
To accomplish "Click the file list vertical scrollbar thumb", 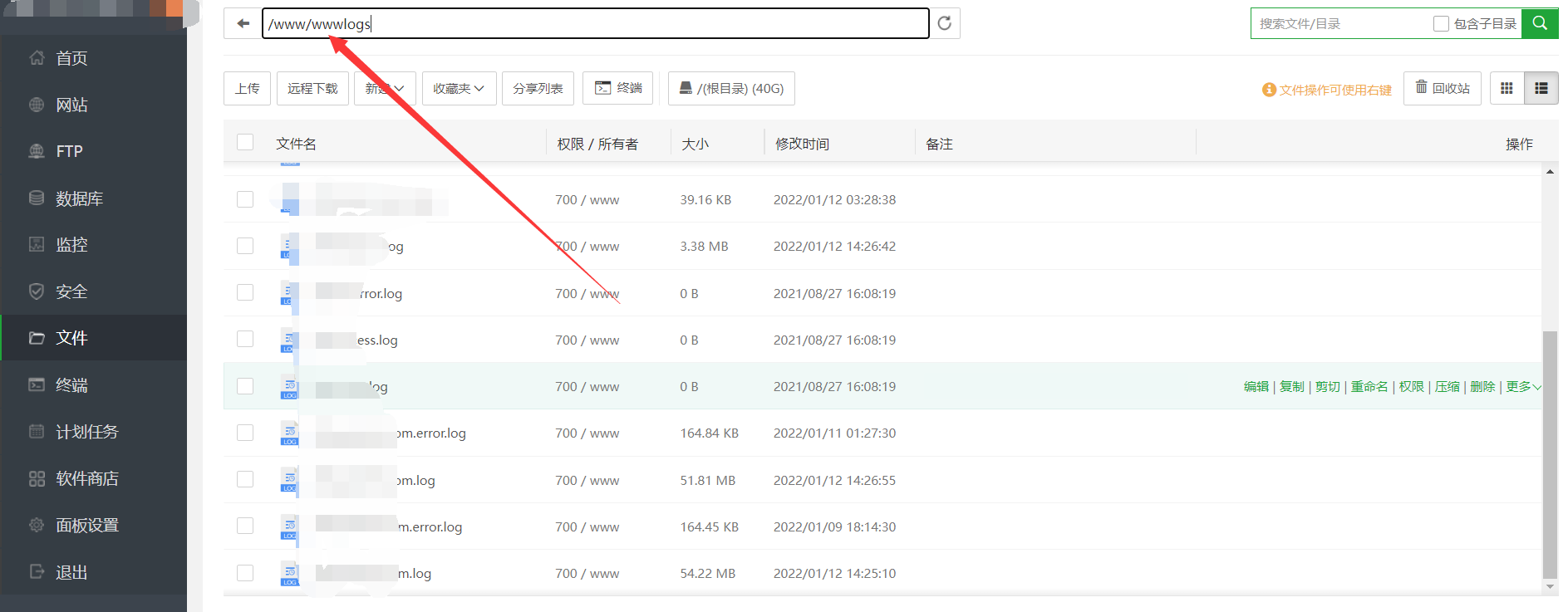I will [x=1550, y=454].
